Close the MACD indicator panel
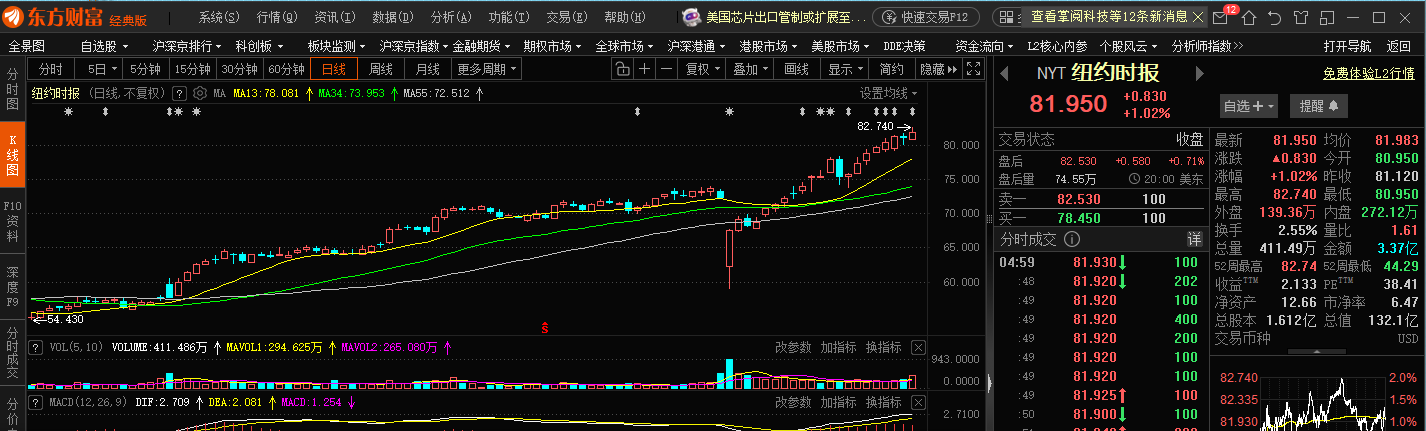 919,402
